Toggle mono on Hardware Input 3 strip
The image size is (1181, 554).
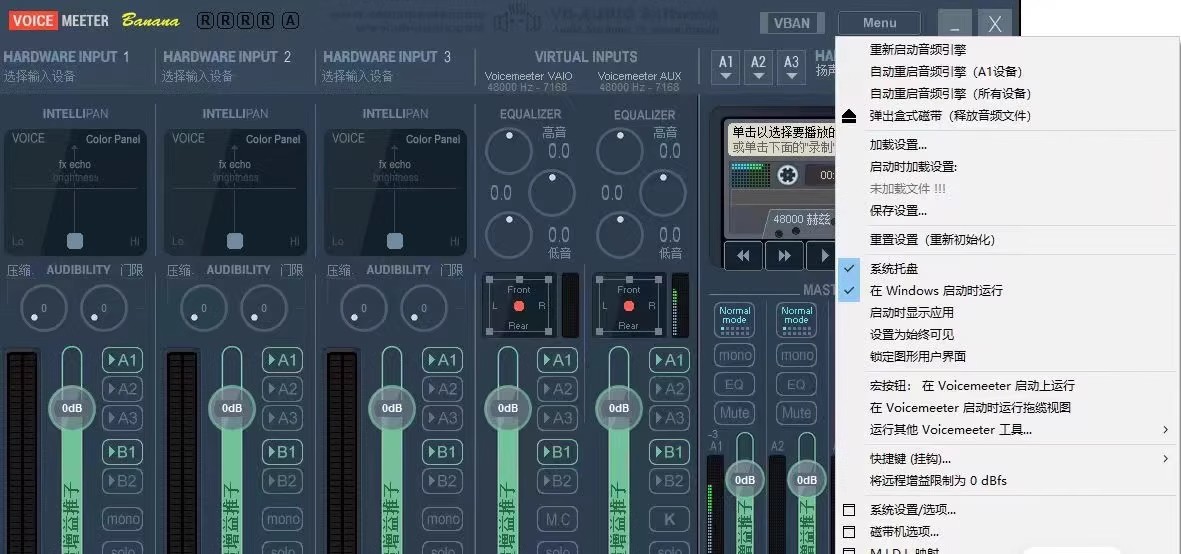(x=442, y=519)
